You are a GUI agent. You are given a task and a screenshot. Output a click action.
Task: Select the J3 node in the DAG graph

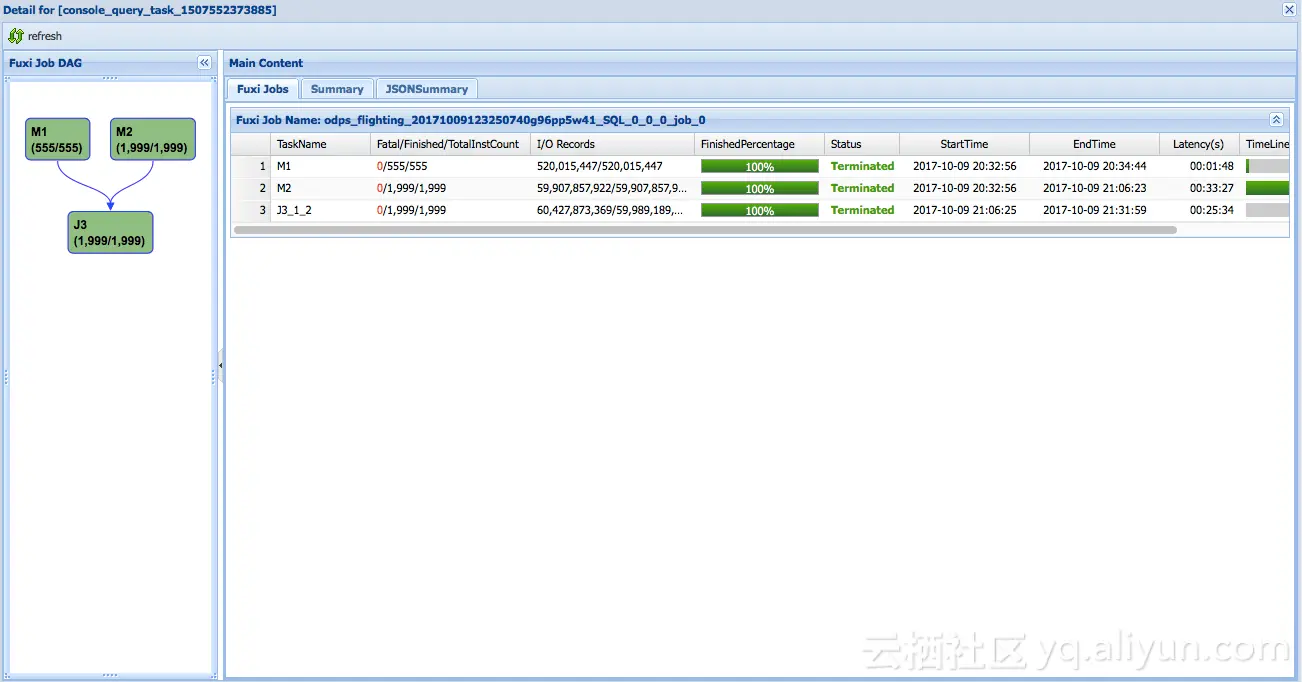(109, 232)
